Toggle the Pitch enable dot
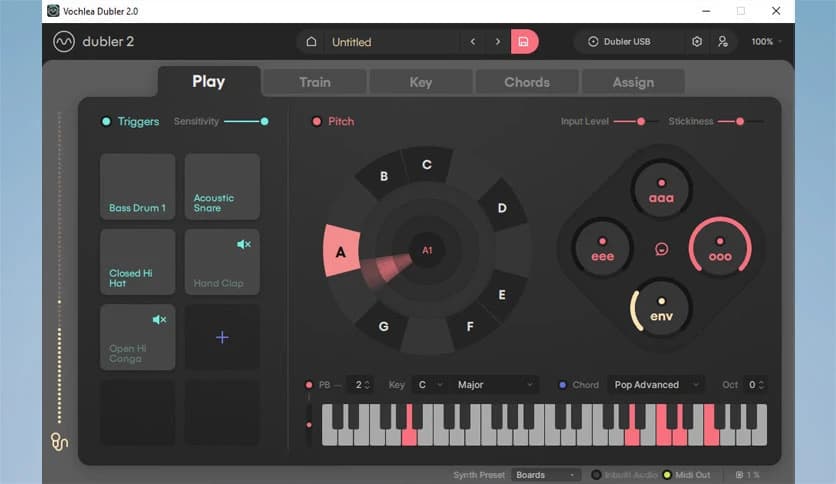Image resolution: width=836 pixels, height=484 pixels. tap(317, 122)
